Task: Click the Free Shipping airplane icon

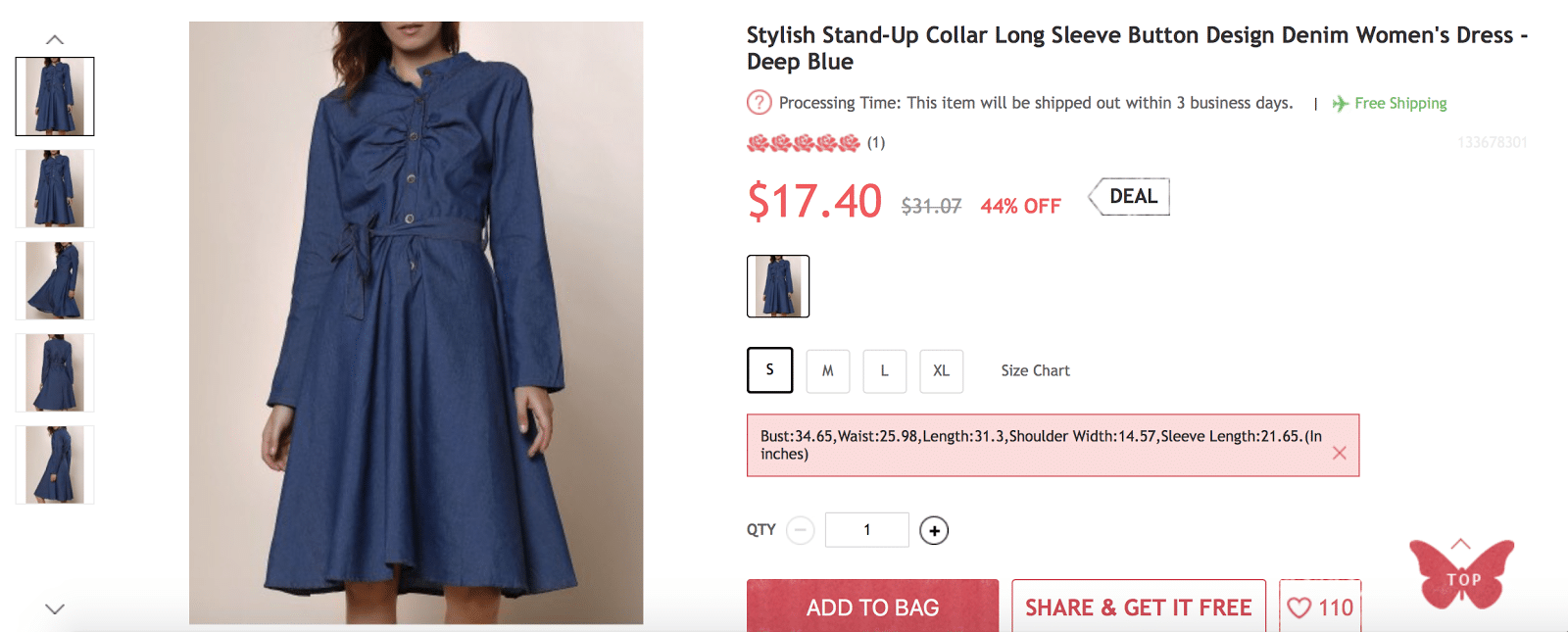Action: click(1340, 104)
